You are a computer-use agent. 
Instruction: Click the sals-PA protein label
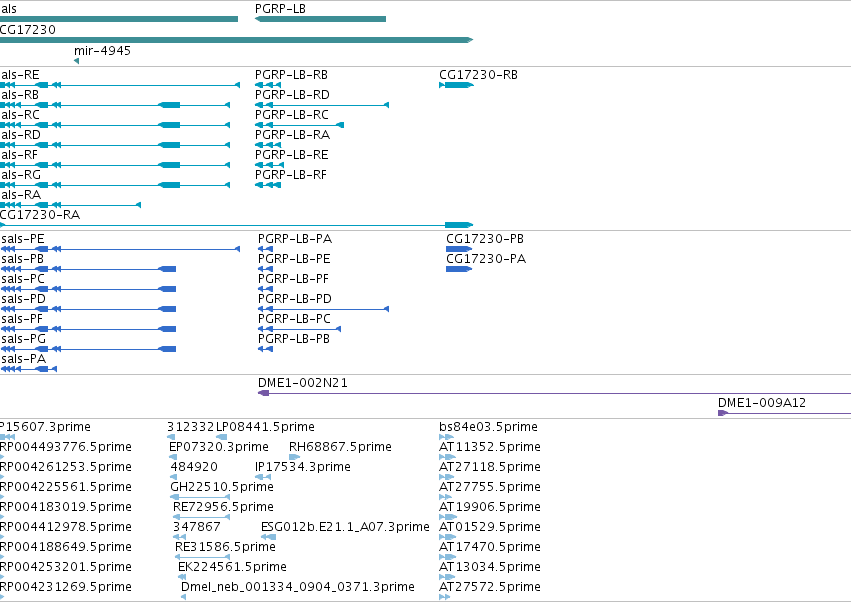pos(23,359)
